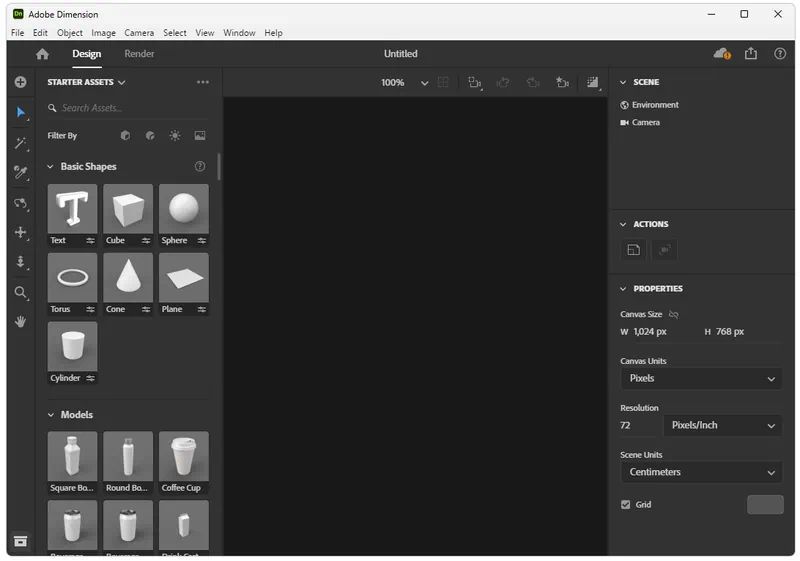Open the CC Libraries panel icon

(x=20, y=542)
